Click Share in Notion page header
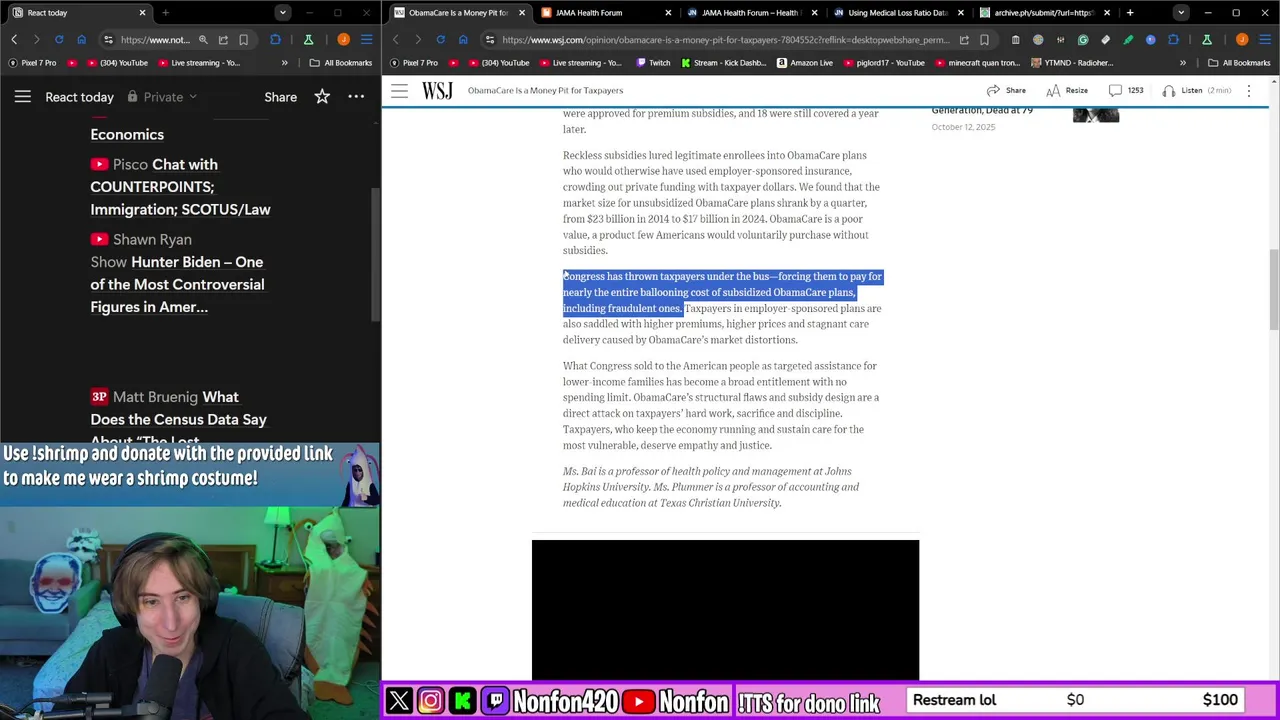 tap(280, 97)
